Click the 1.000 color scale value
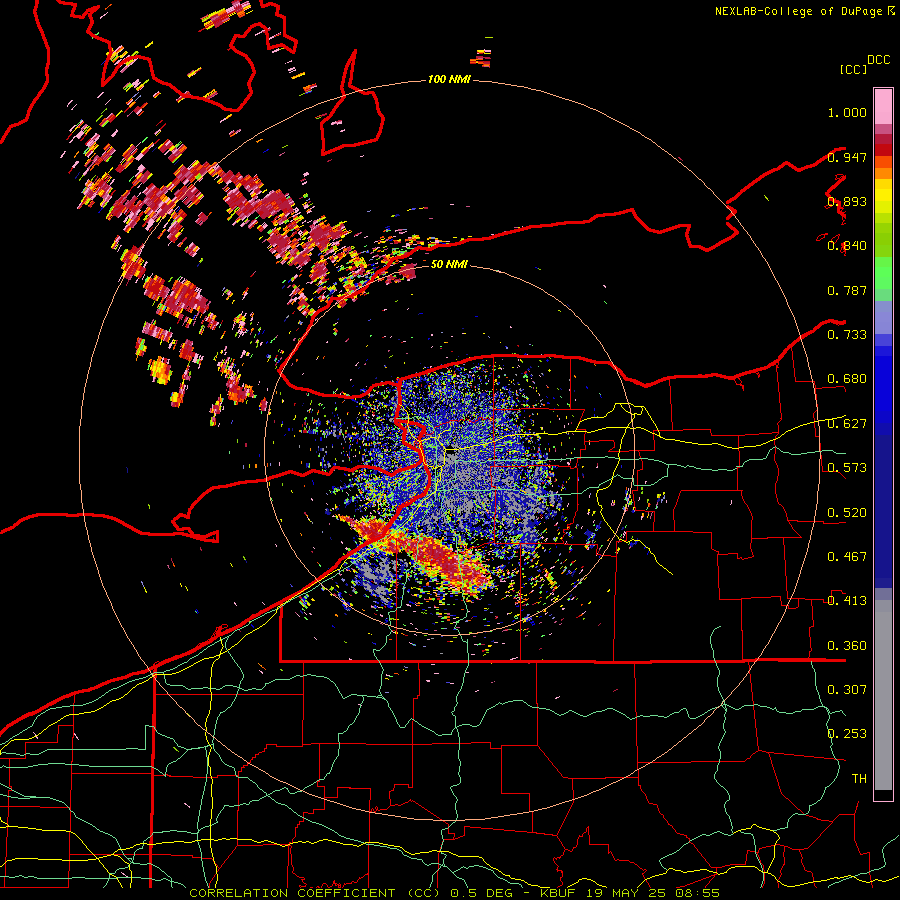Image resolution: width=900 pixels, height=900 pixels. (x=847, y=112)
